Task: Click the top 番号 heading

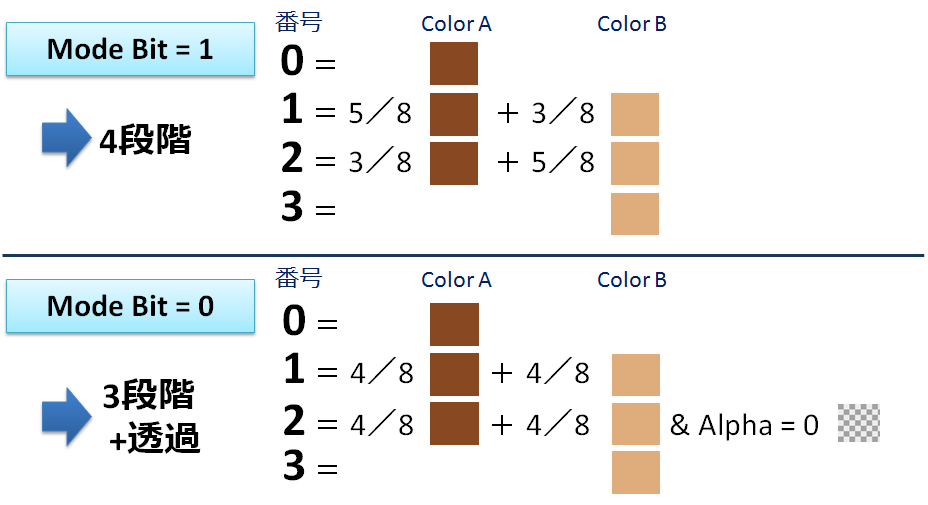Action: coord(299,22)
